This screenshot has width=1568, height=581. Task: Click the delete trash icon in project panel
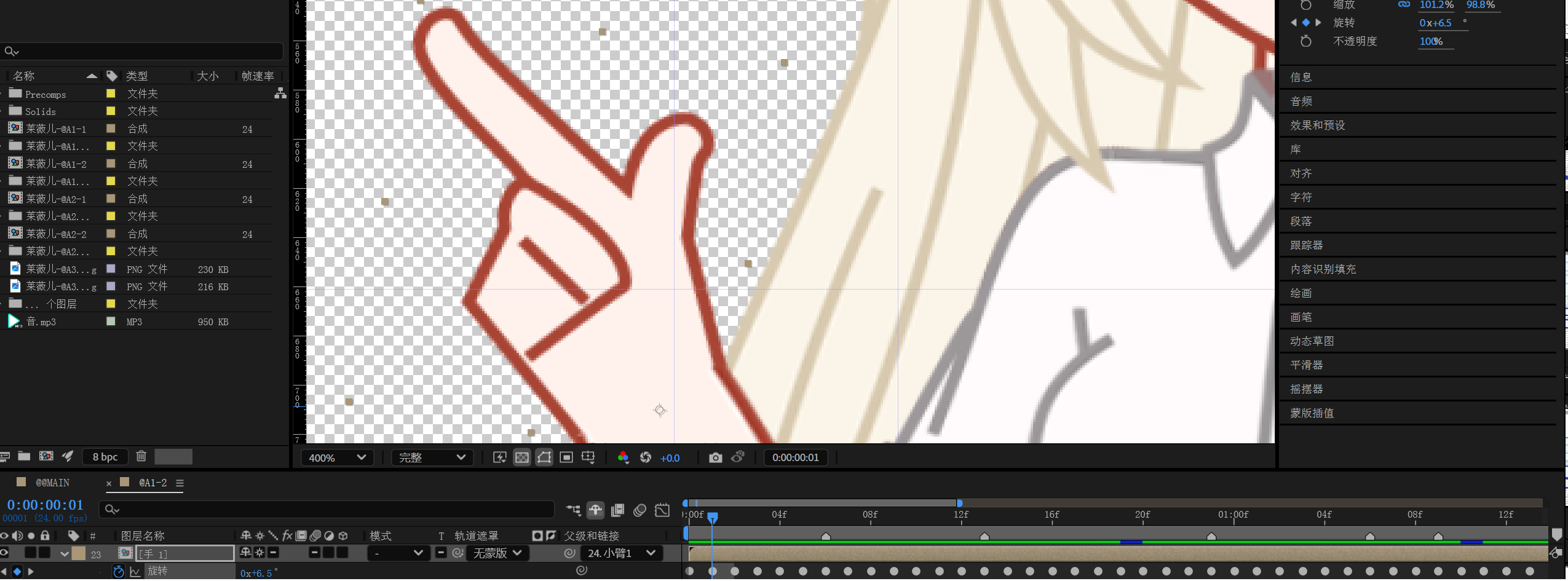tap(141, 456)
